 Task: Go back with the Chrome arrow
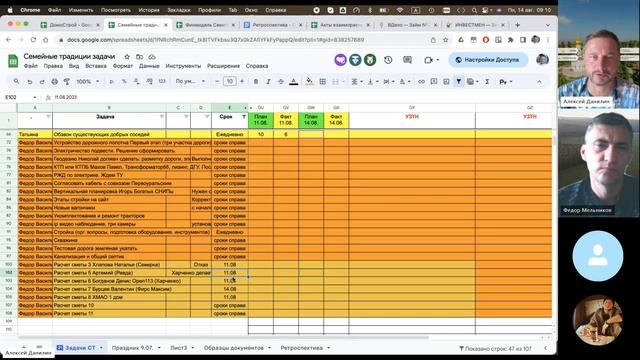(9, 40)
